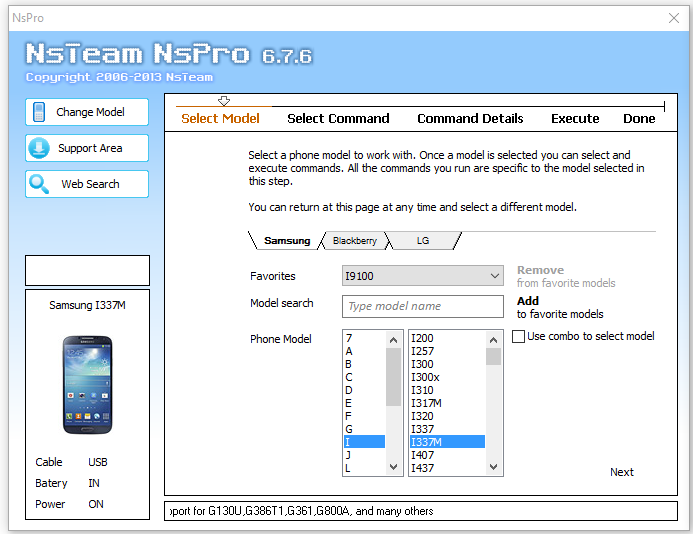Viewport: 693px width, 534px height.
Task: Select model I300x in the list
Action: pyautogui.click(x=447, y=377)
